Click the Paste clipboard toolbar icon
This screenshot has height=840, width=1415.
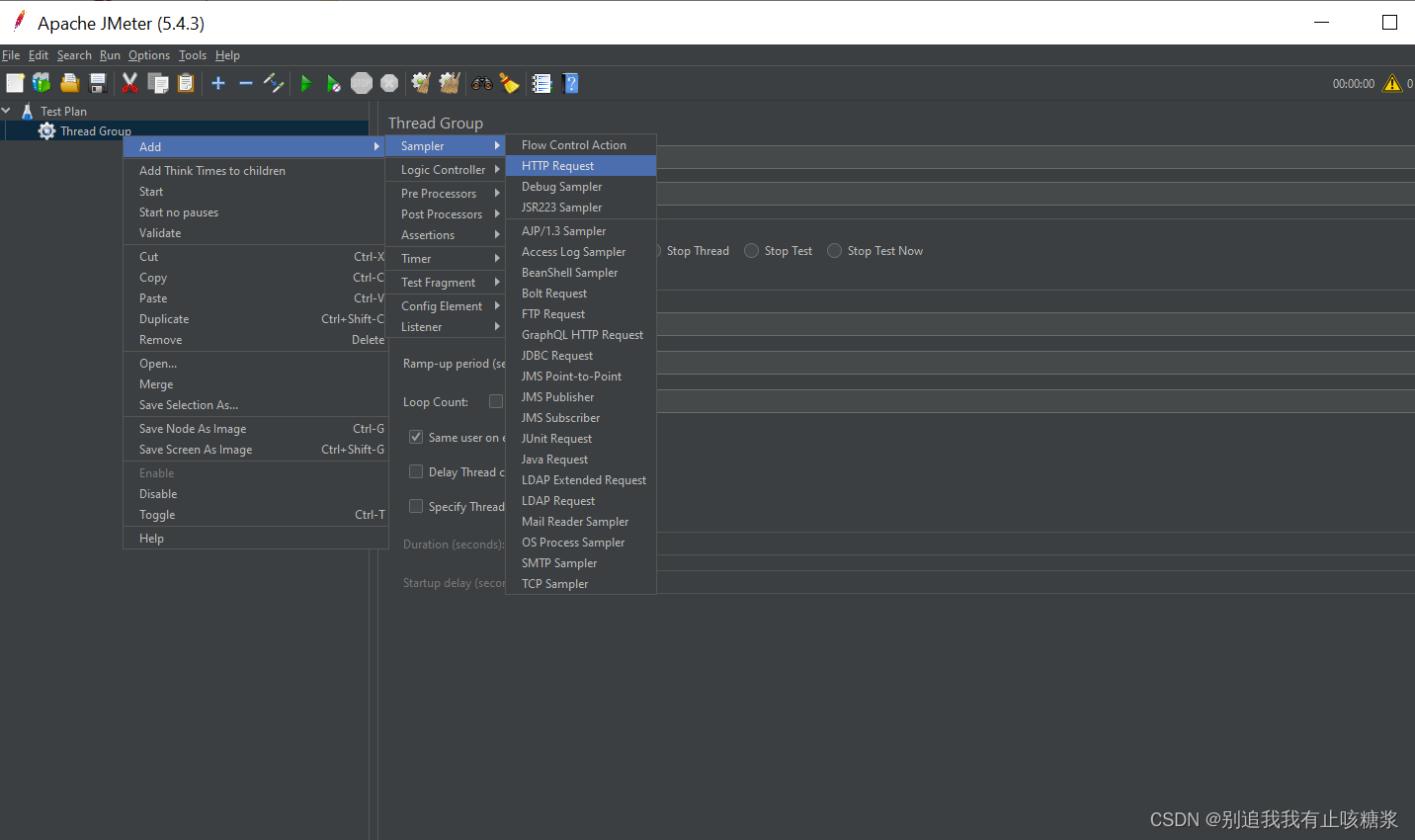(186, 83)
